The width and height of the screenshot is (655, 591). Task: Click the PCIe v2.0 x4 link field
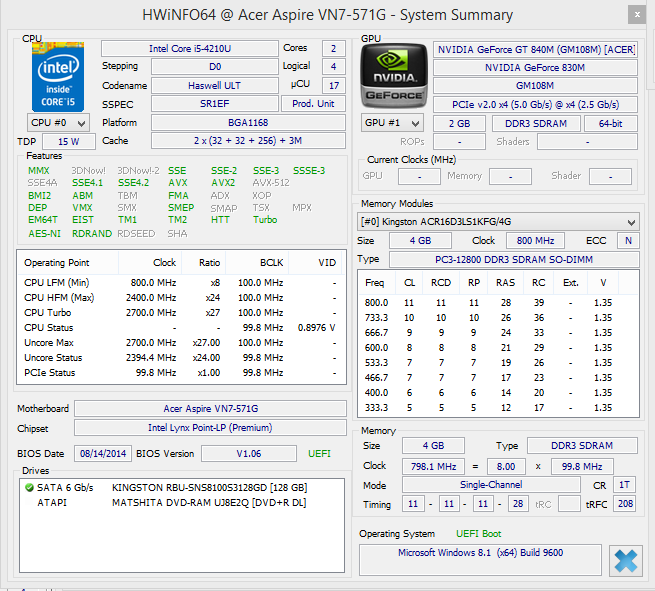536,104
